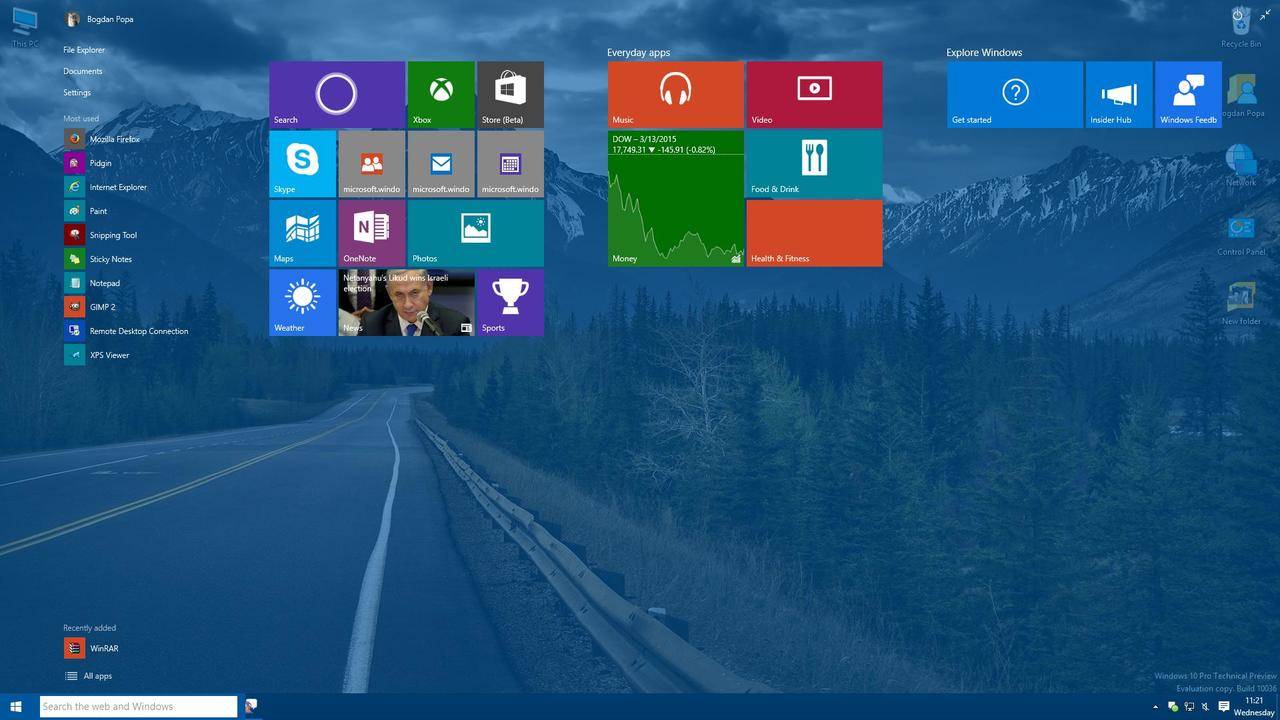The image size is (1280, 720).
Task: Open the Xbox tile
Action: pyautogui.click(x=441, y=94)
